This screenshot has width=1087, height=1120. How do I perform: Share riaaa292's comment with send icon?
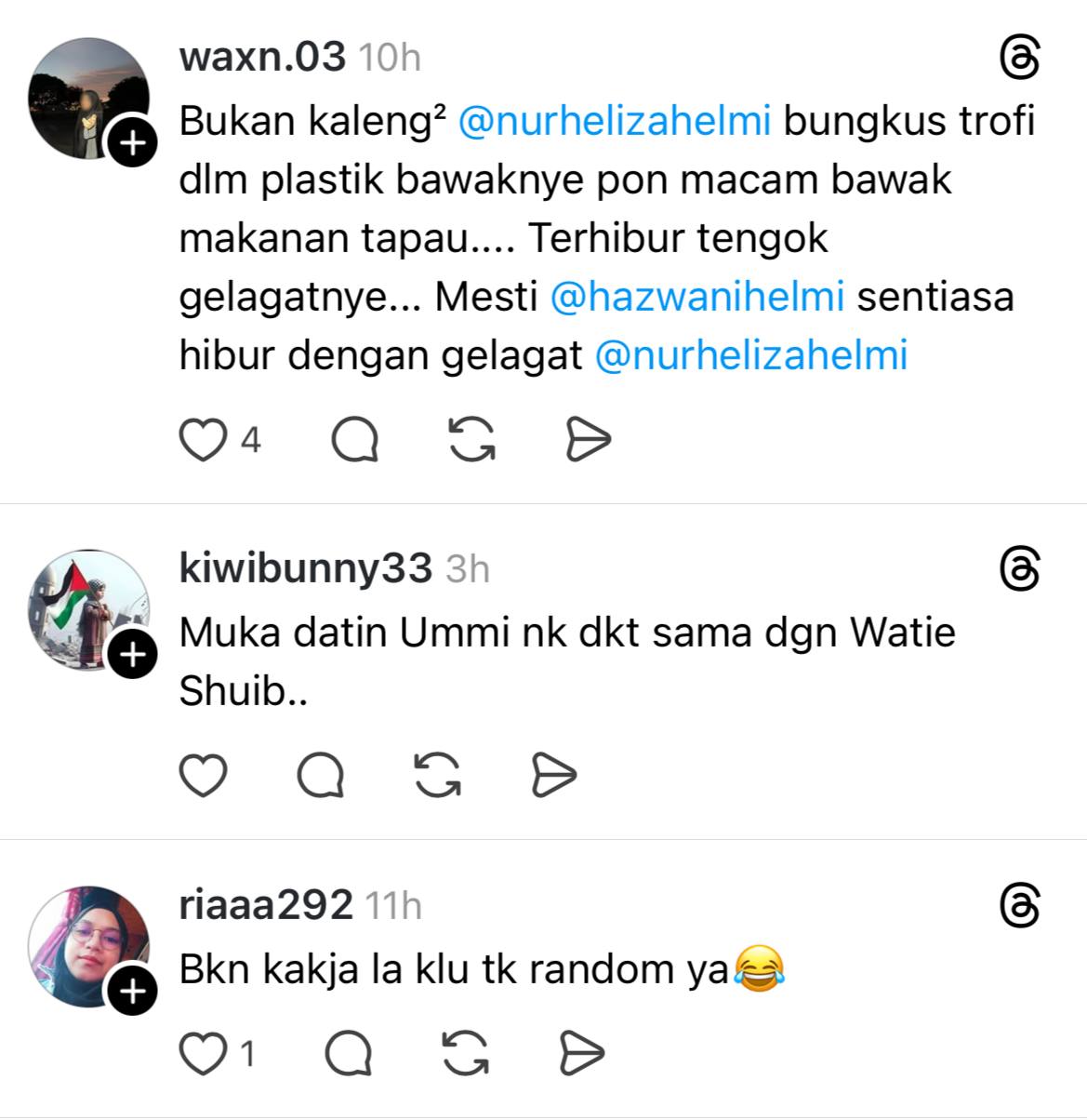[x=582, y=1054]
